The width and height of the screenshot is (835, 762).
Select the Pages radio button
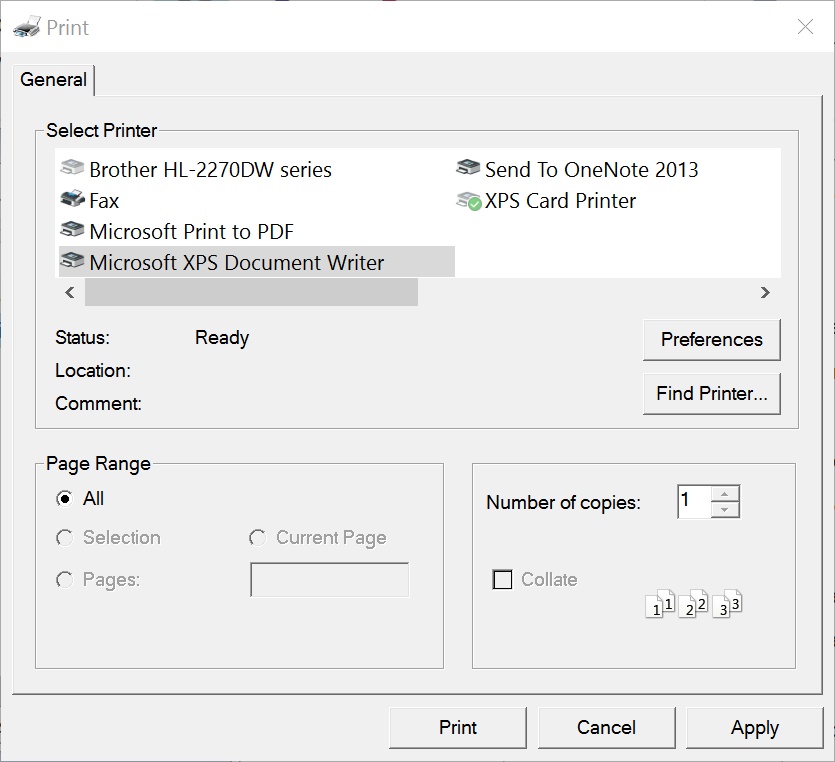pyautogui.click(x=64, y=580)
